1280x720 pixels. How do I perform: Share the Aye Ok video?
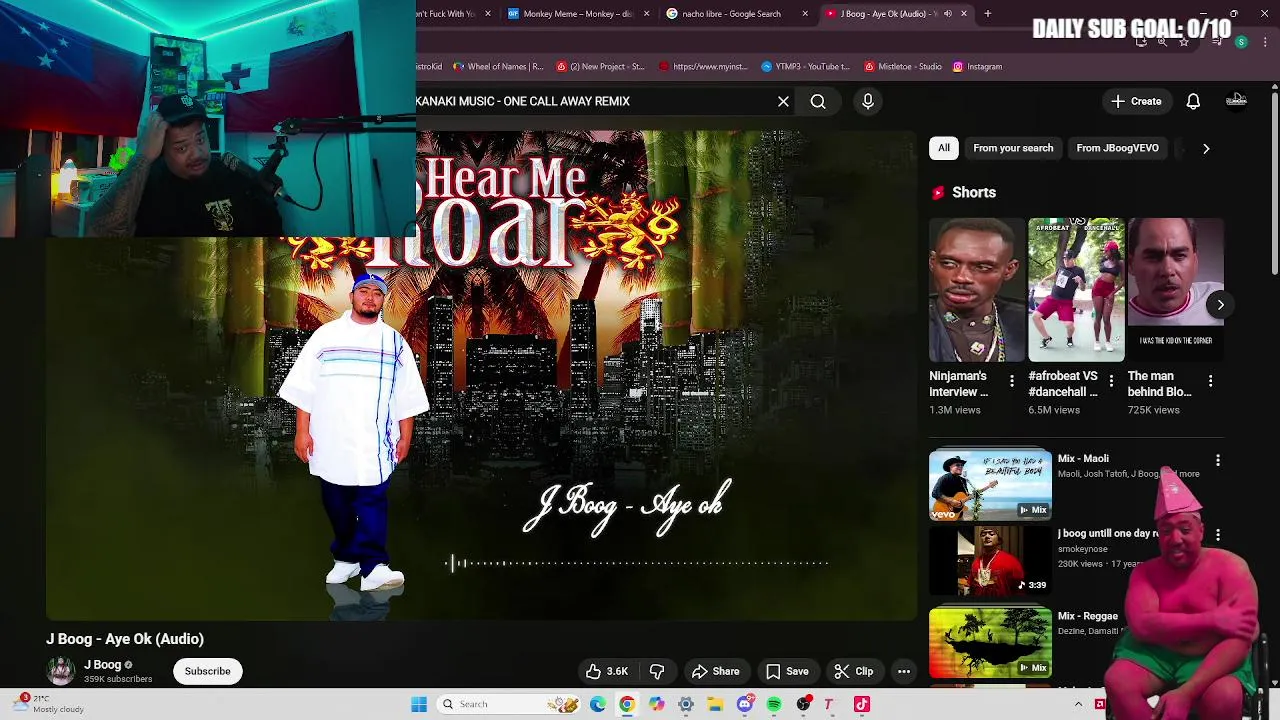(x=716, y=671)
